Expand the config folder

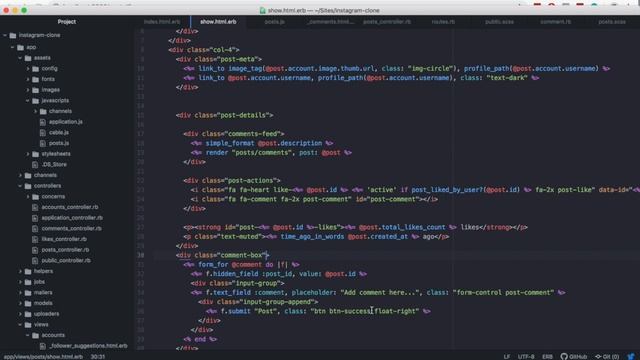click(28, 69)
